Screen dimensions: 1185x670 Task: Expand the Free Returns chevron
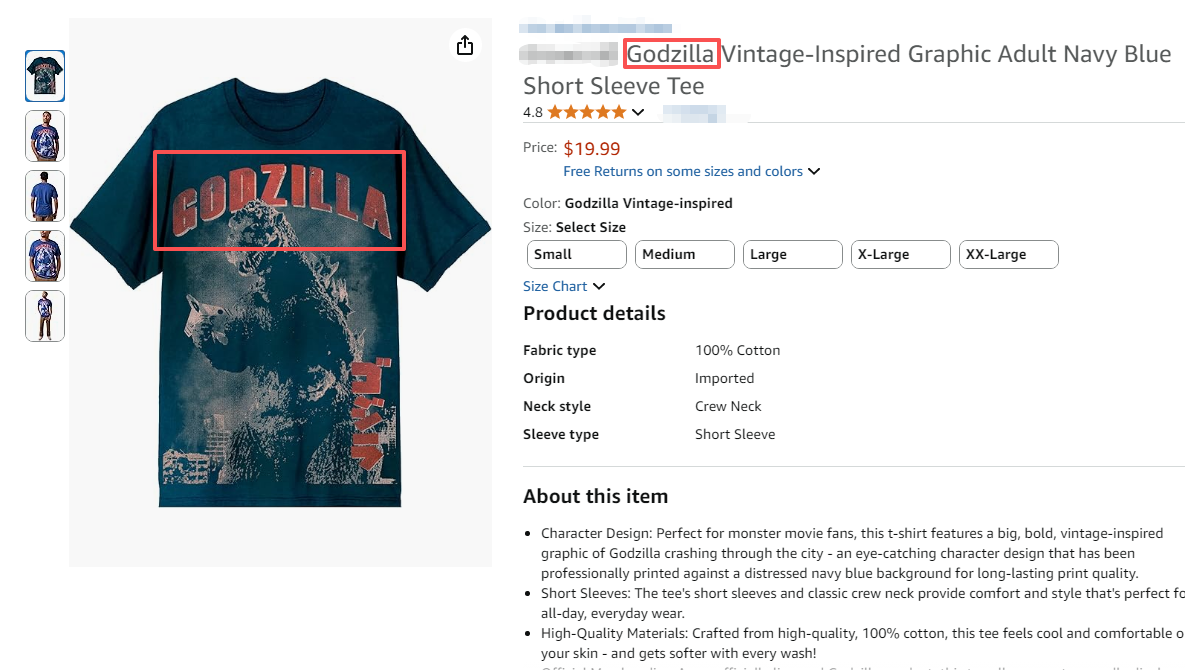point(814,172)
